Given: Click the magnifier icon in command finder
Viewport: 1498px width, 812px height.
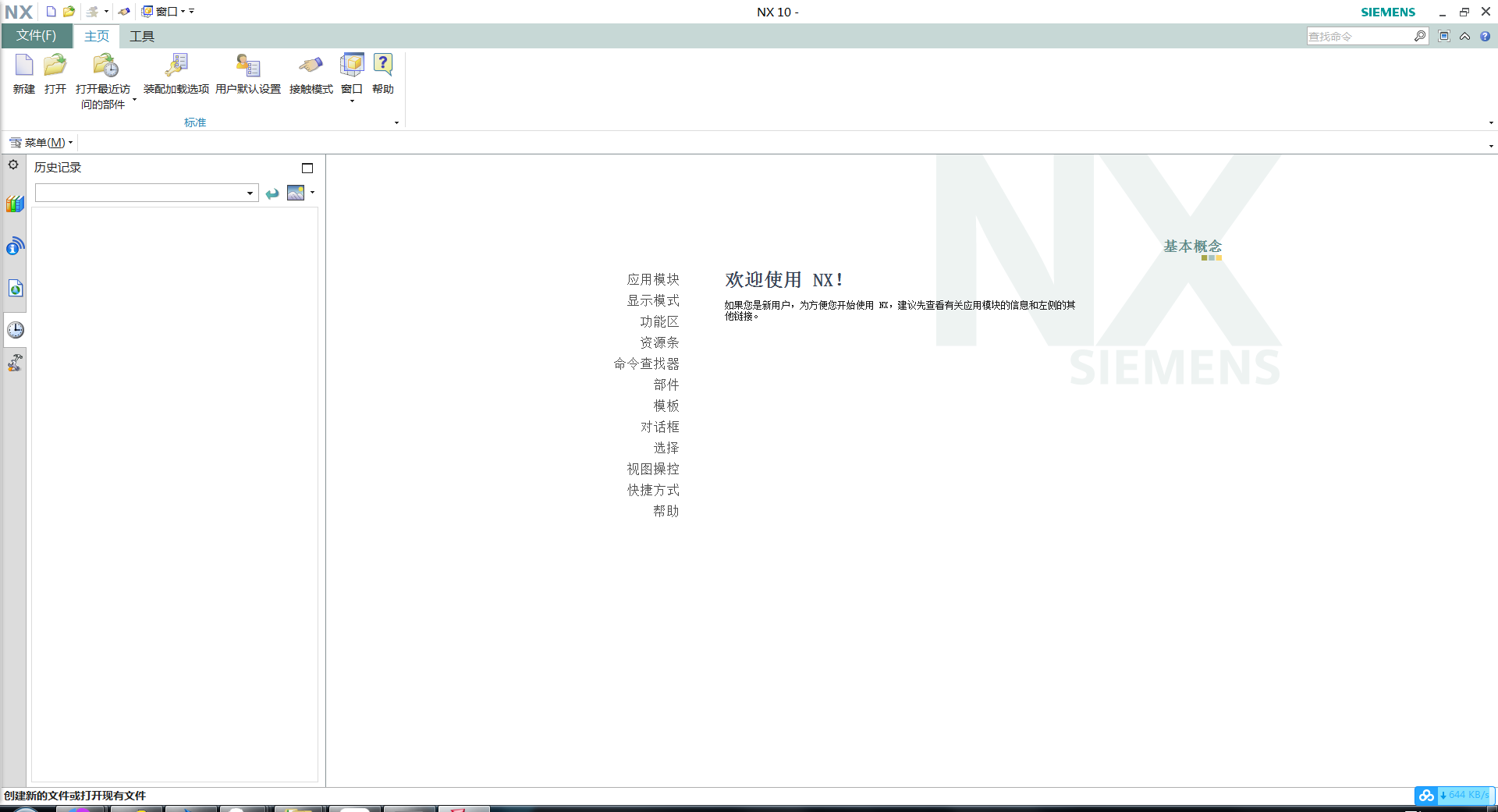Looking at the screenshot, I should pyautogui.click(x=1420, y=36).
